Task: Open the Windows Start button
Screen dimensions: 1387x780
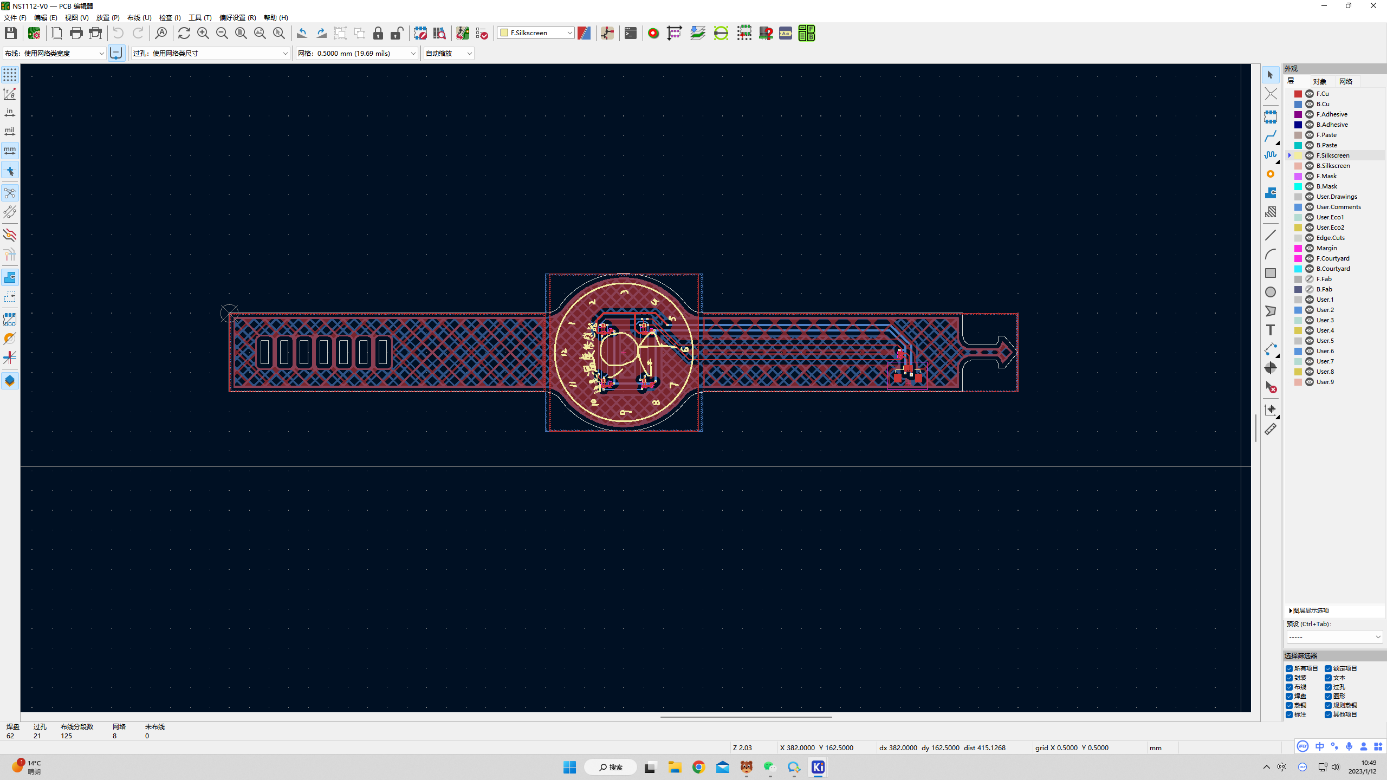Action: tap(569, 767)
